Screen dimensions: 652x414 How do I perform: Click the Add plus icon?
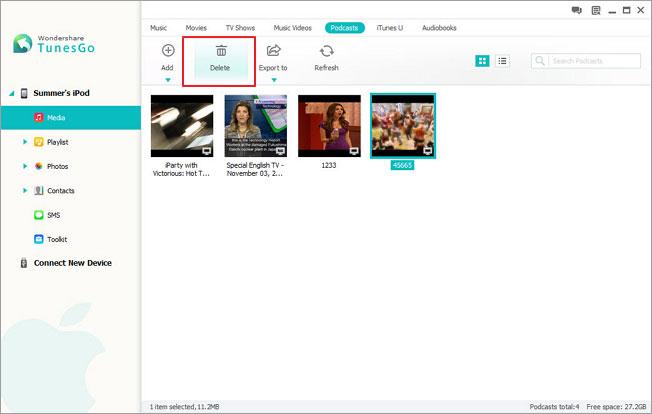(x=168, y=51)
